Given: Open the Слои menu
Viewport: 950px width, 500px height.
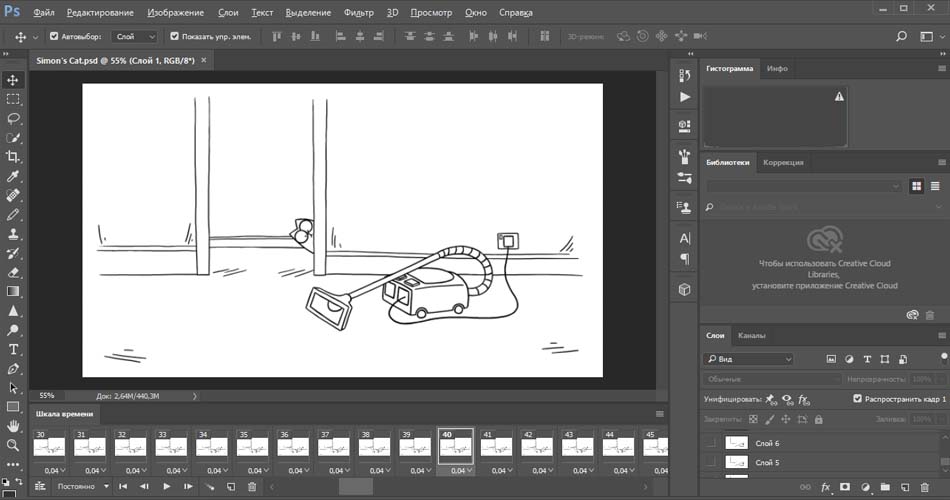Looking at the screenshot, I should tap(228, 12).
